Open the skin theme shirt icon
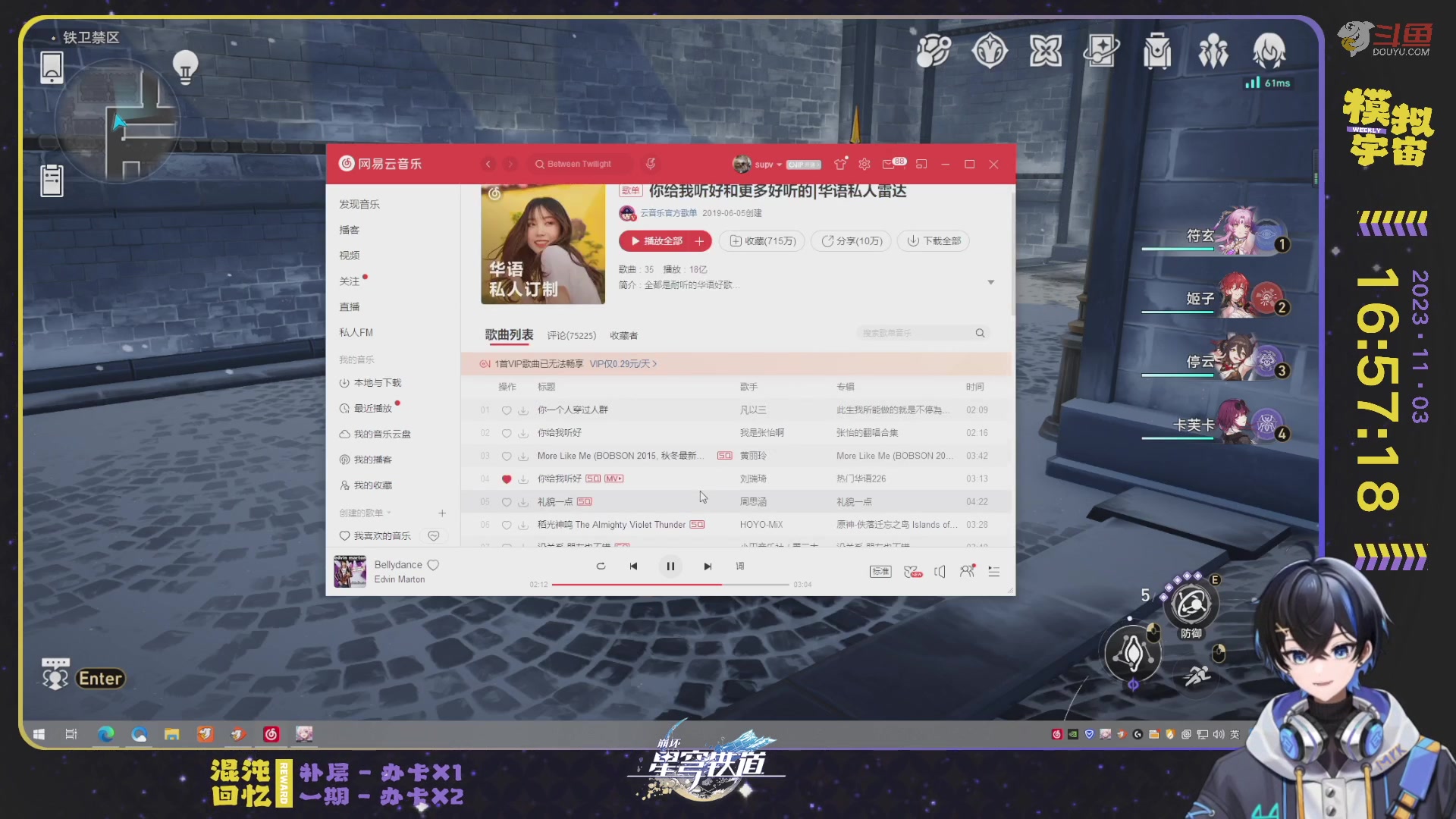Screen dimensions: 1456x819 click(x=840, y=164)
